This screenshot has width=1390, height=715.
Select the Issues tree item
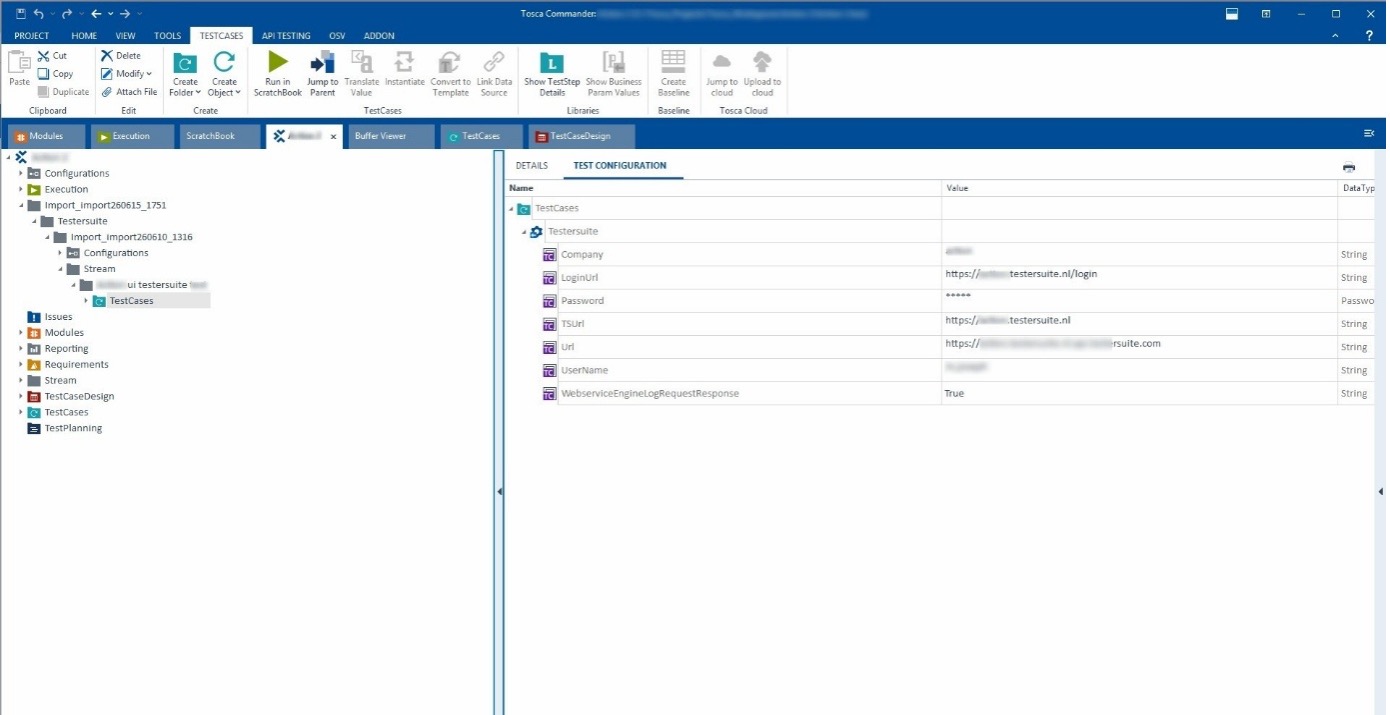[x=58, y=317]
